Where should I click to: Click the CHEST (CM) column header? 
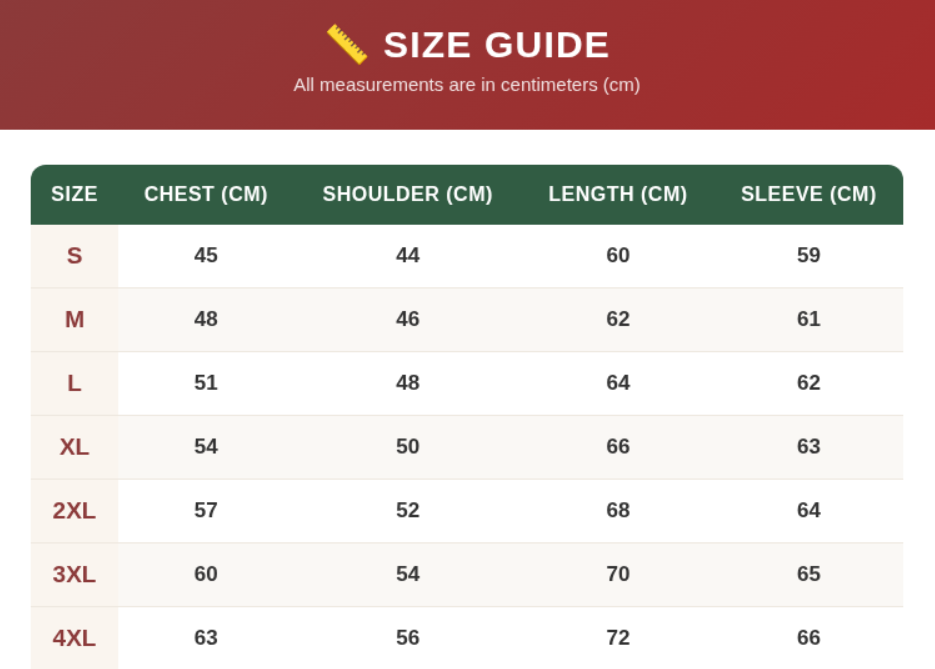[206, 194]
